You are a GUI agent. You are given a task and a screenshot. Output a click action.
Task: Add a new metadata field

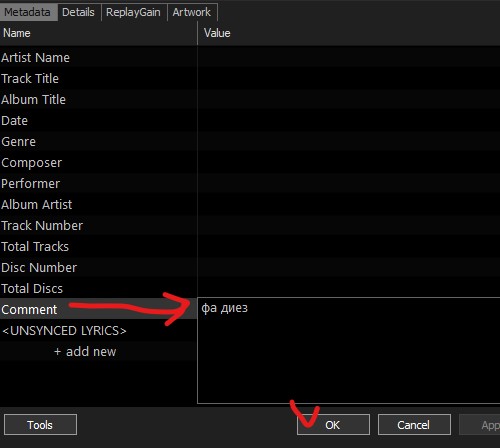click(x=85, y=351)
